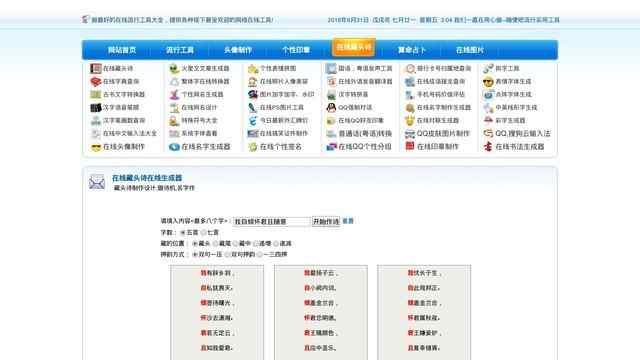Select the 藏中 position radio button

pyautogui.click(x=236, y=244)
